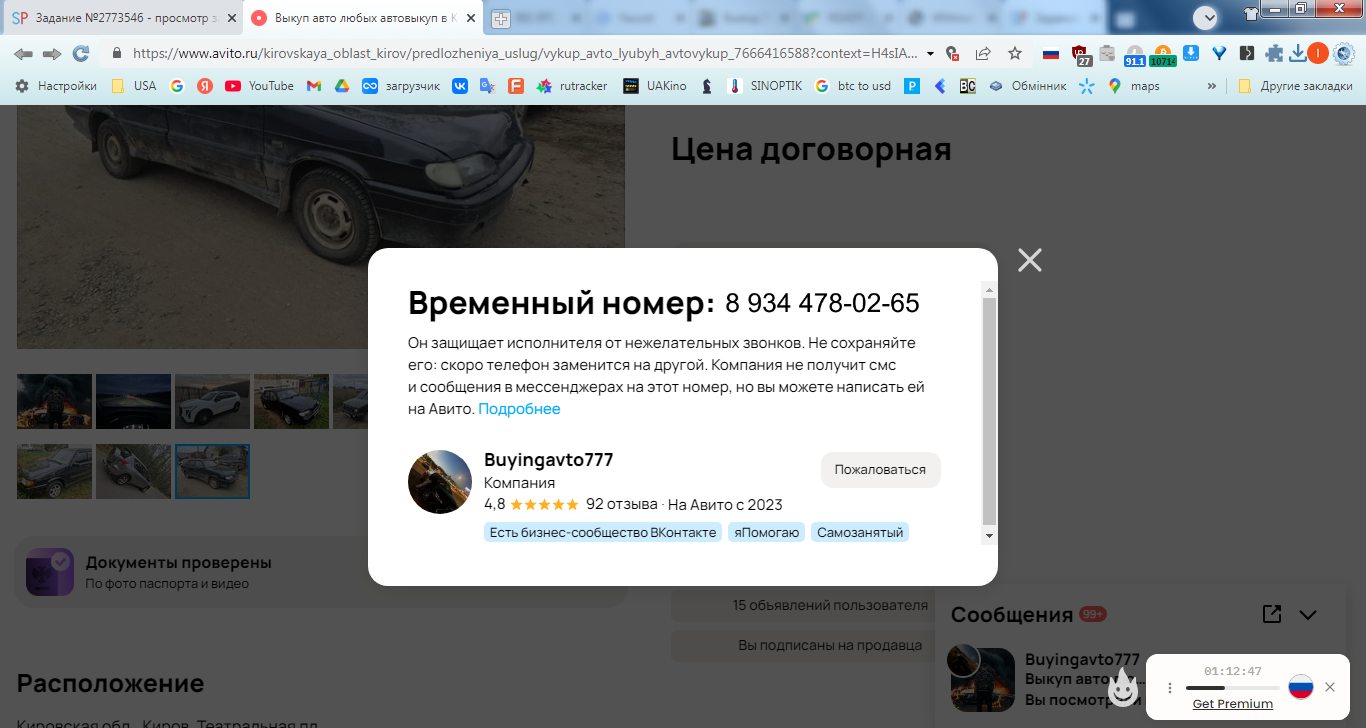The height and width of the screenshot is (728, 1366).
Task: Open the Buyingavto777 seller name in the popup
Action: point(548,460)
